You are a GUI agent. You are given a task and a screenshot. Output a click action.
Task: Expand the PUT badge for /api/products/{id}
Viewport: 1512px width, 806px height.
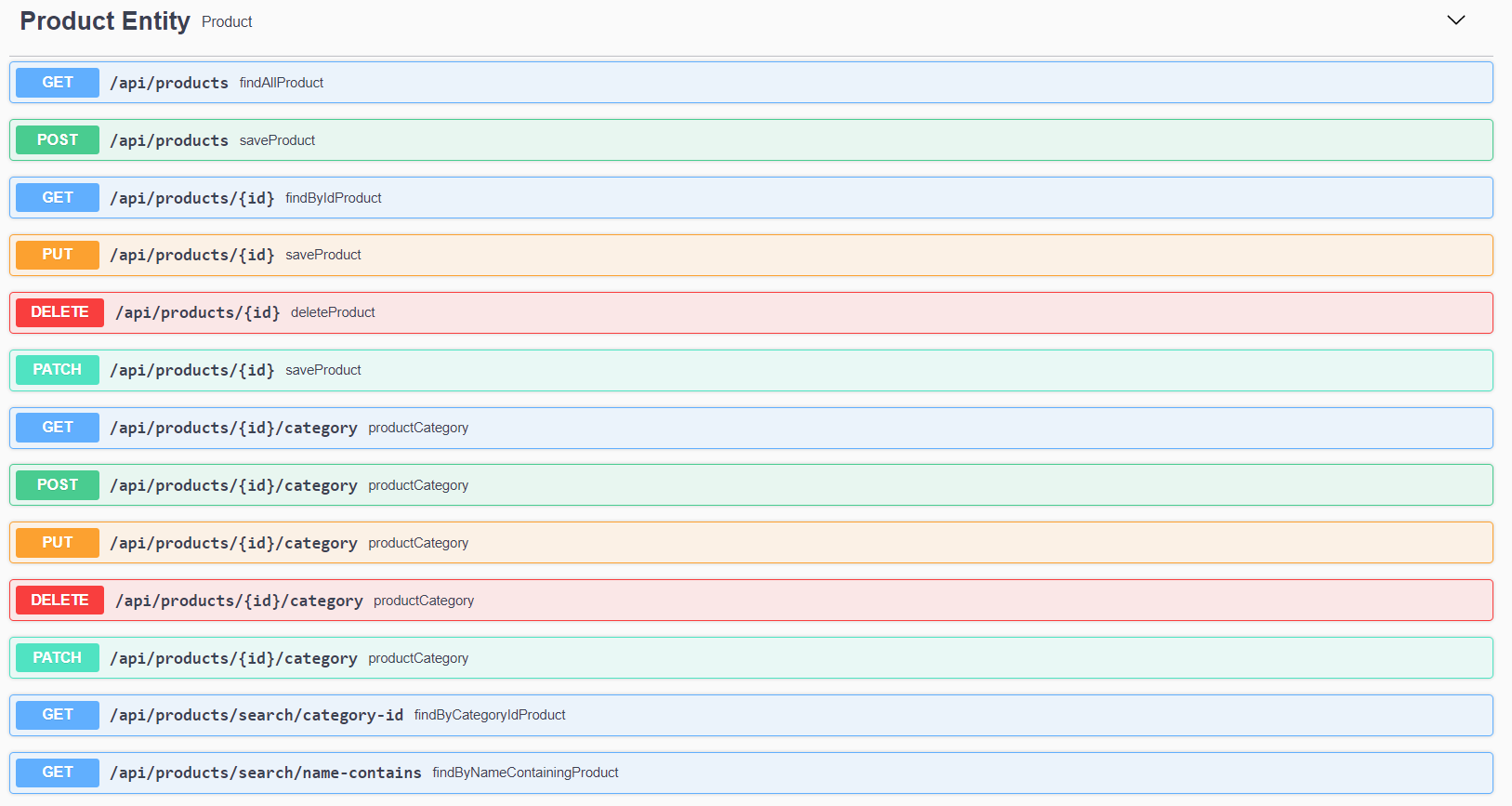(58, 255)
